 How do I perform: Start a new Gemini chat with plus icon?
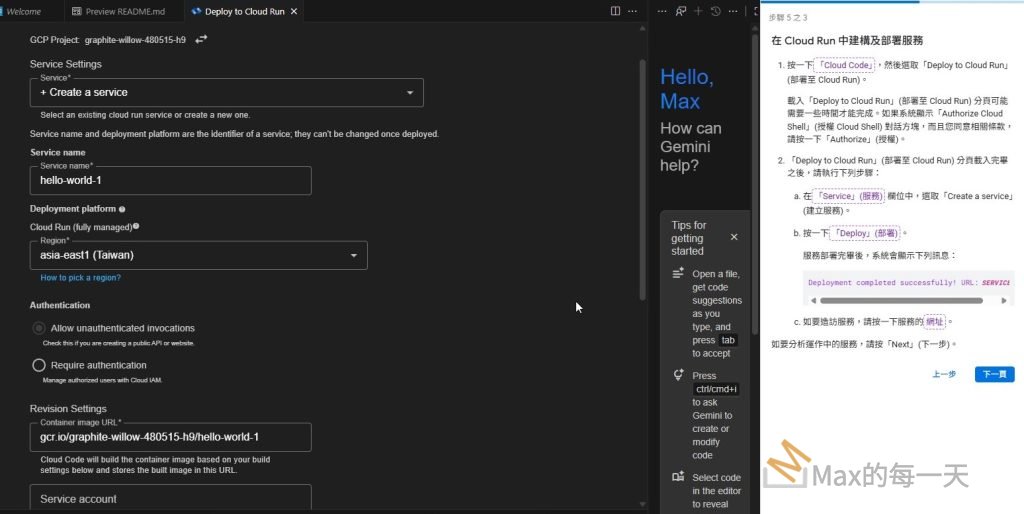698,11
